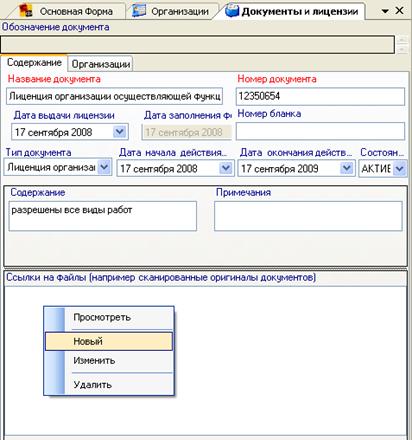412x440 pixels.
Task: Click the Содержание text area
Action: (x=103, y=216)
